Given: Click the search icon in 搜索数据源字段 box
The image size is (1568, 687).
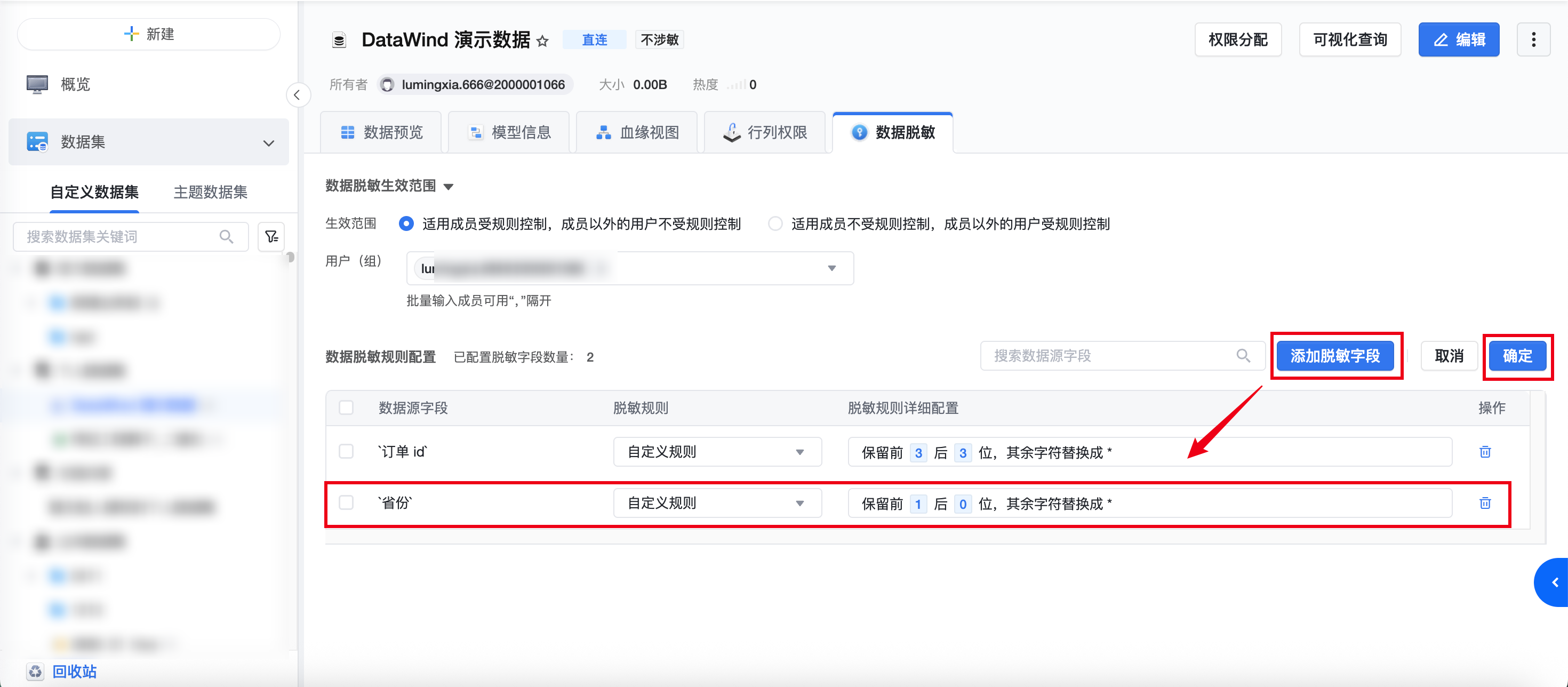Looking at the screenshot, I should coord(1242,355).
